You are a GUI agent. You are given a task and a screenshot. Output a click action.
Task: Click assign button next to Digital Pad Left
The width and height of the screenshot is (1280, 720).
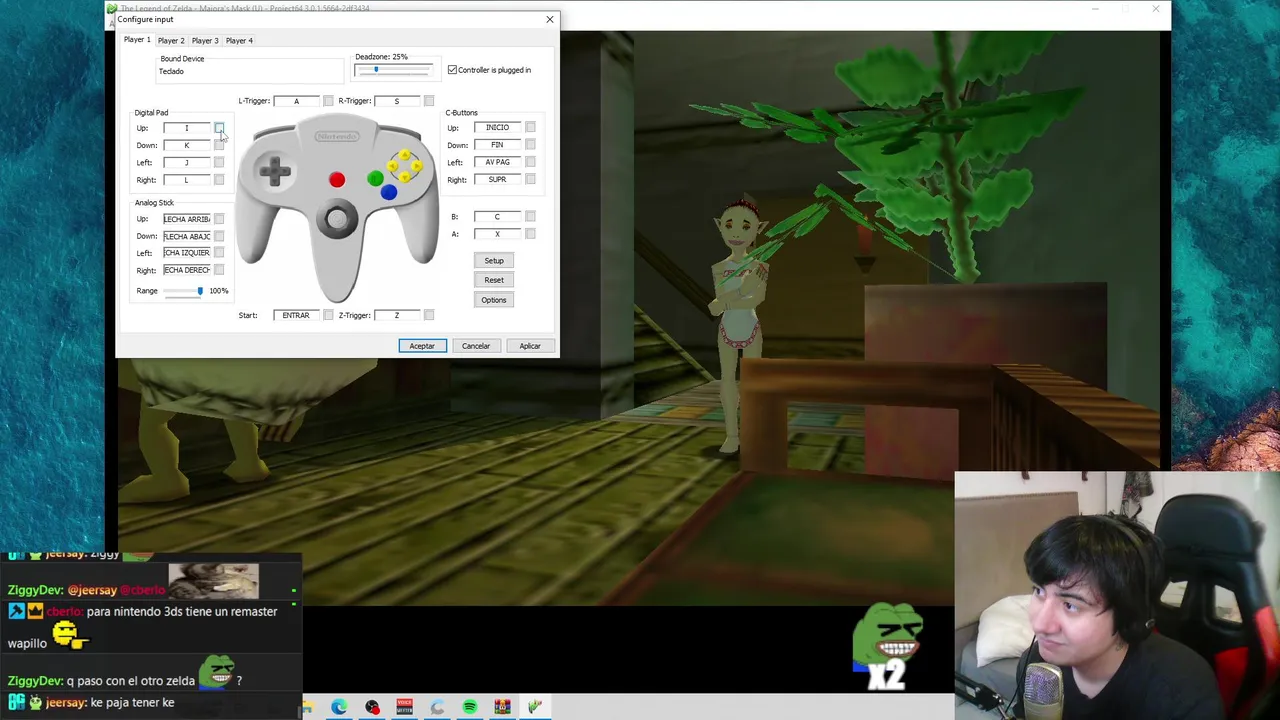coord(219,162)
